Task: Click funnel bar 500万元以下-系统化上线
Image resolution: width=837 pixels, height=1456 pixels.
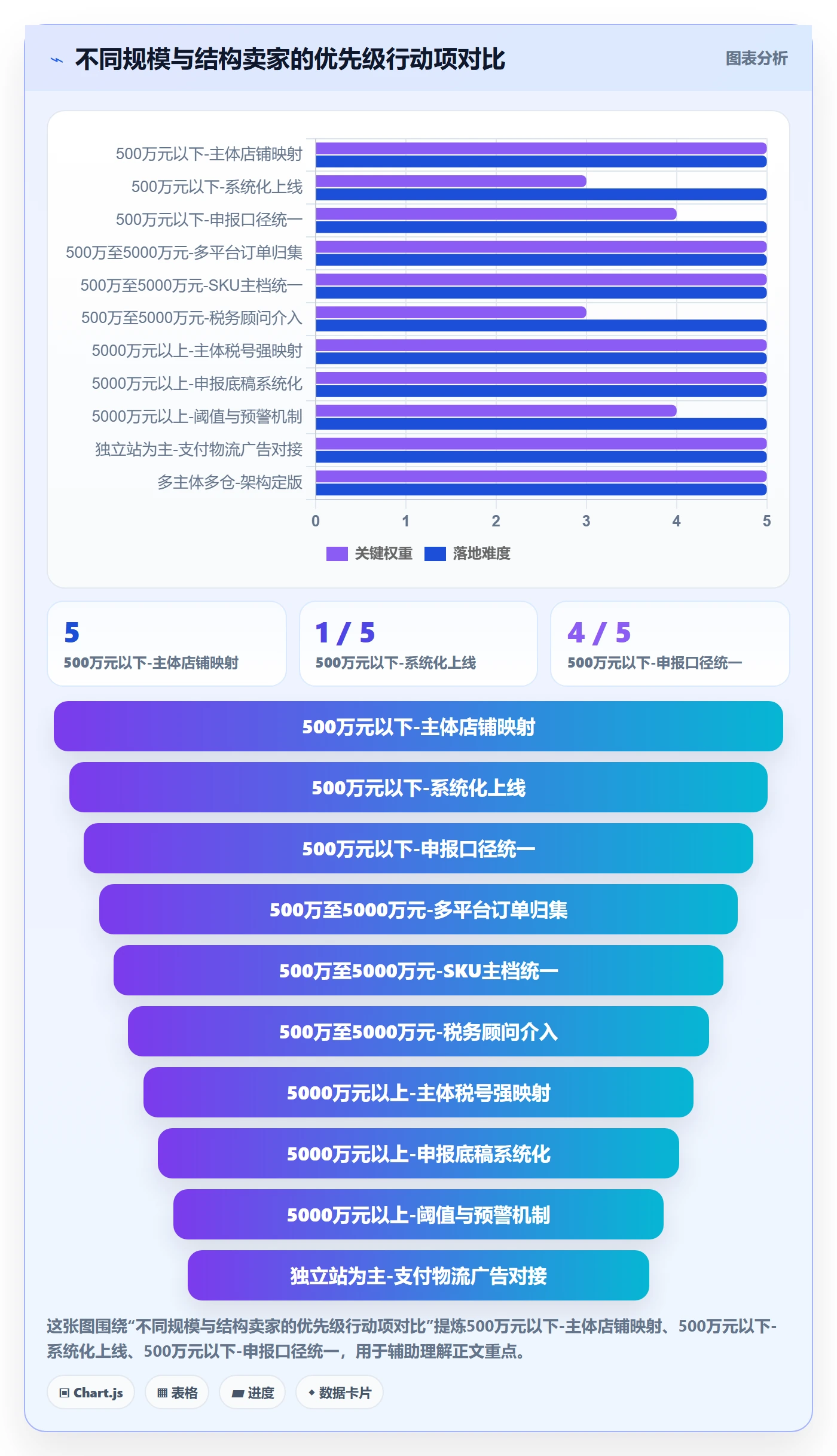Action: pos(418,787)
